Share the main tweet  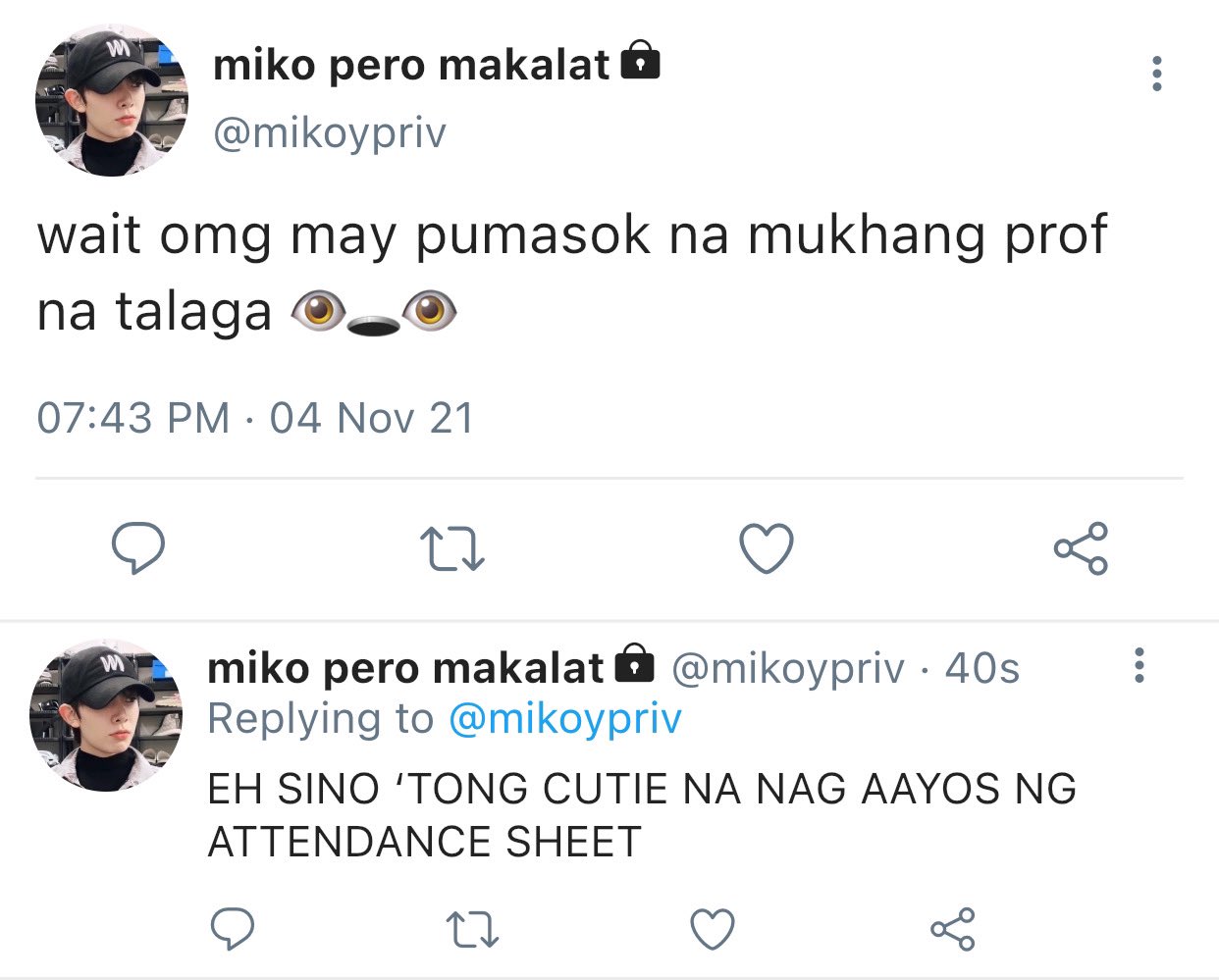pos(1081,548)
